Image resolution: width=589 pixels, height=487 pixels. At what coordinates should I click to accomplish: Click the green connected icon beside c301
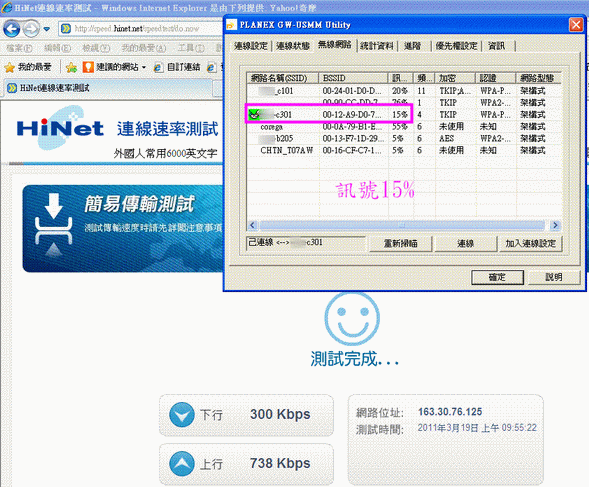254,114
